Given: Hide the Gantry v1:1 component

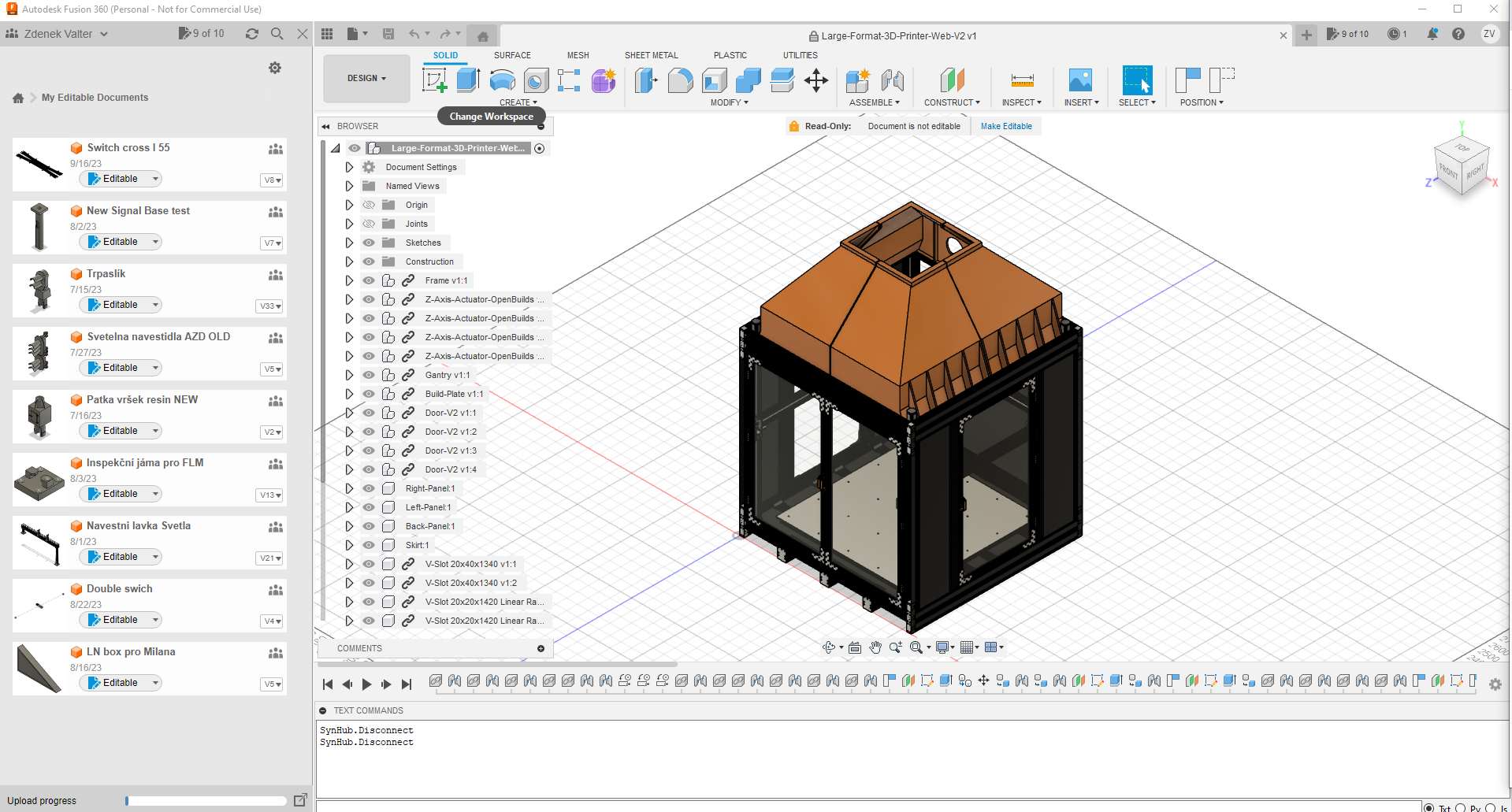Looking at the screenshot, I should click(368, 375).
